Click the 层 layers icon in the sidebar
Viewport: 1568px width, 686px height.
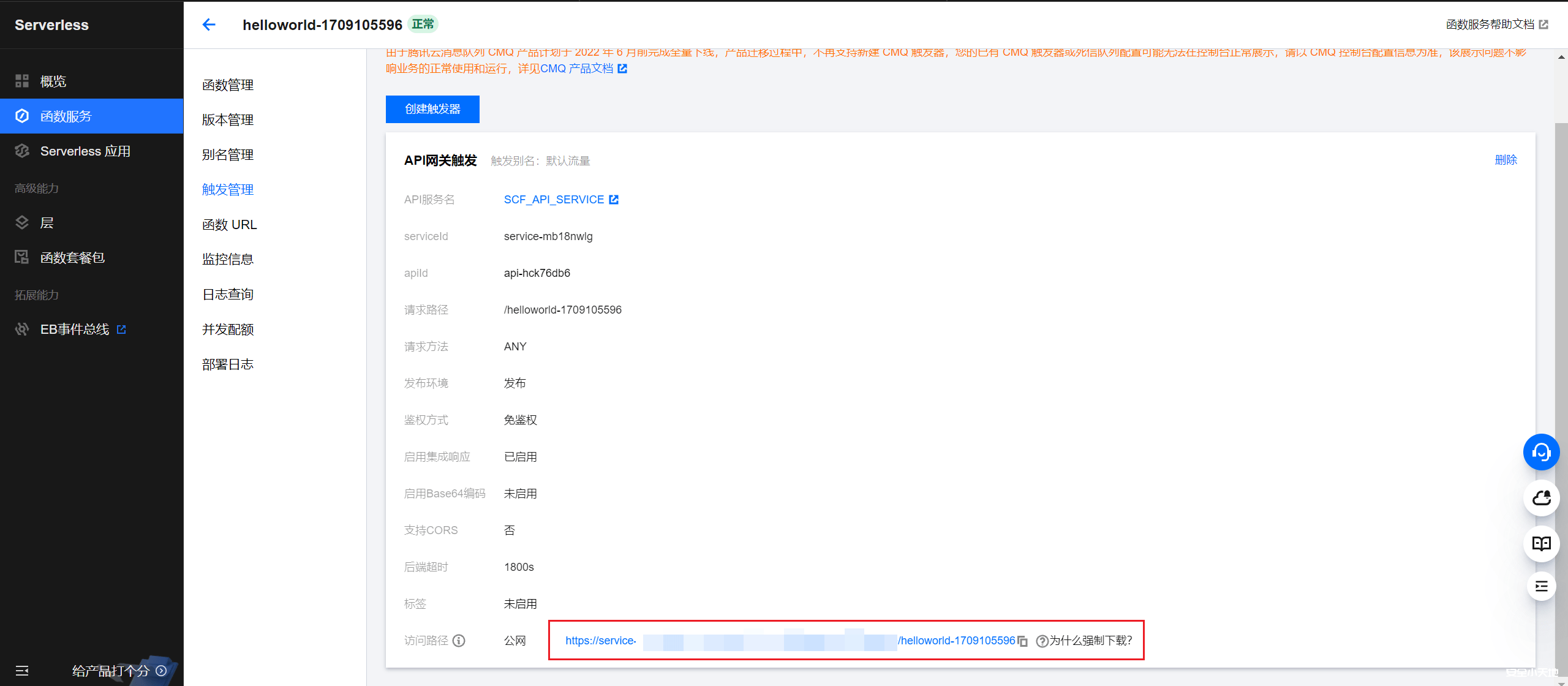[x=22, y=222]
